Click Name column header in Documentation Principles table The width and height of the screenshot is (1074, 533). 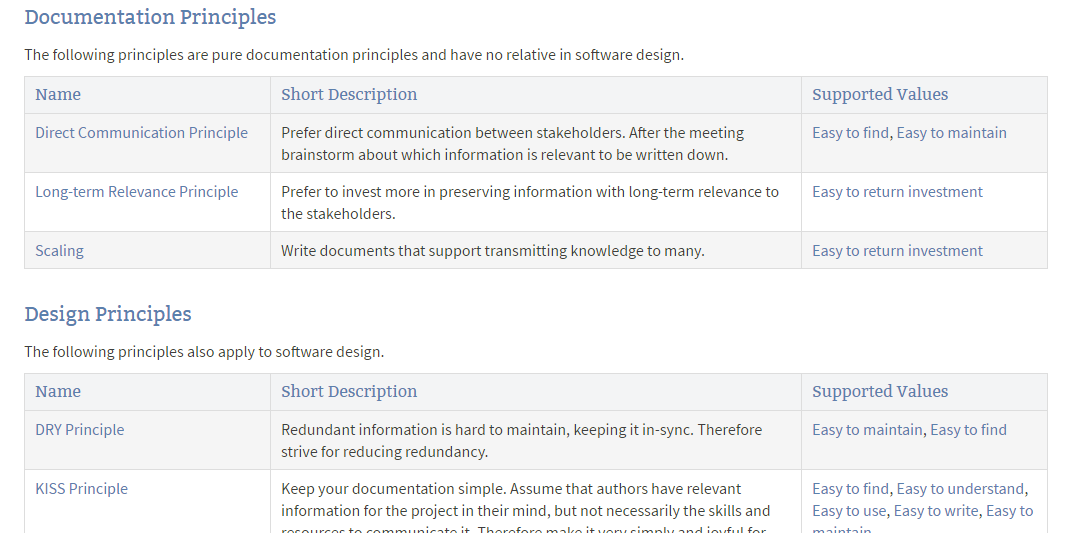point(58,95)
